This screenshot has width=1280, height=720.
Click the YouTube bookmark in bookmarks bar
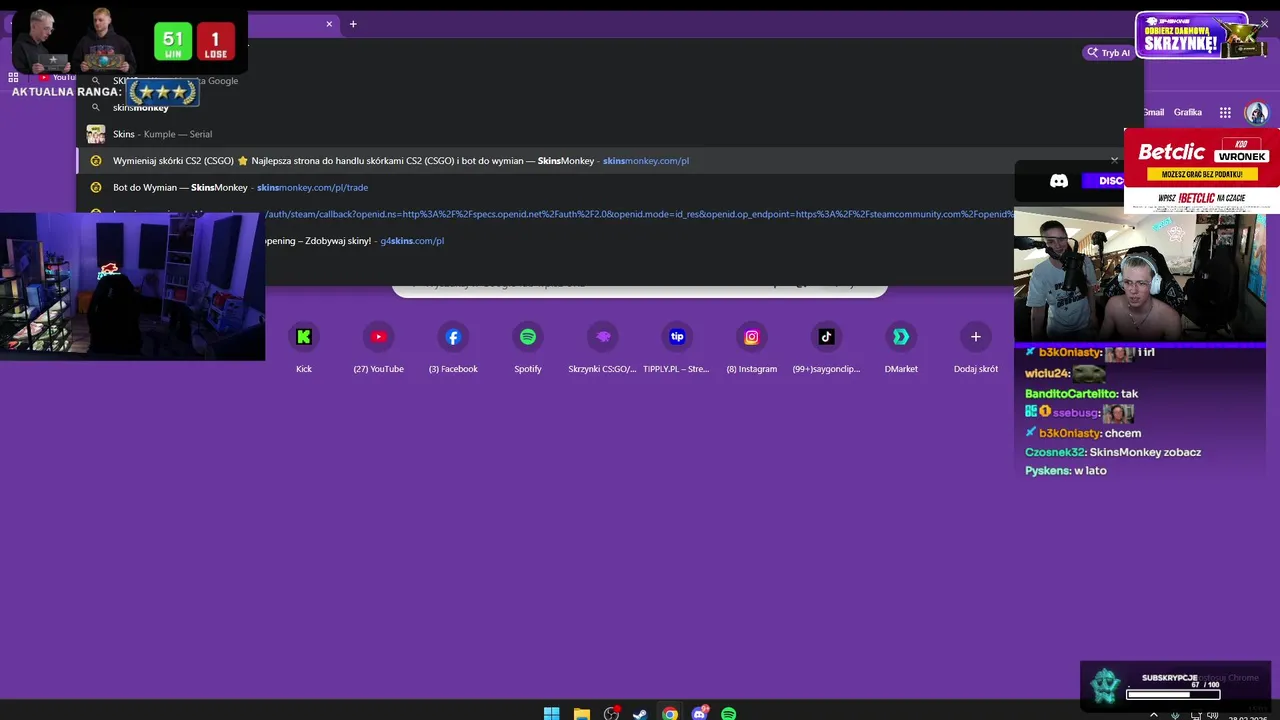57,77
